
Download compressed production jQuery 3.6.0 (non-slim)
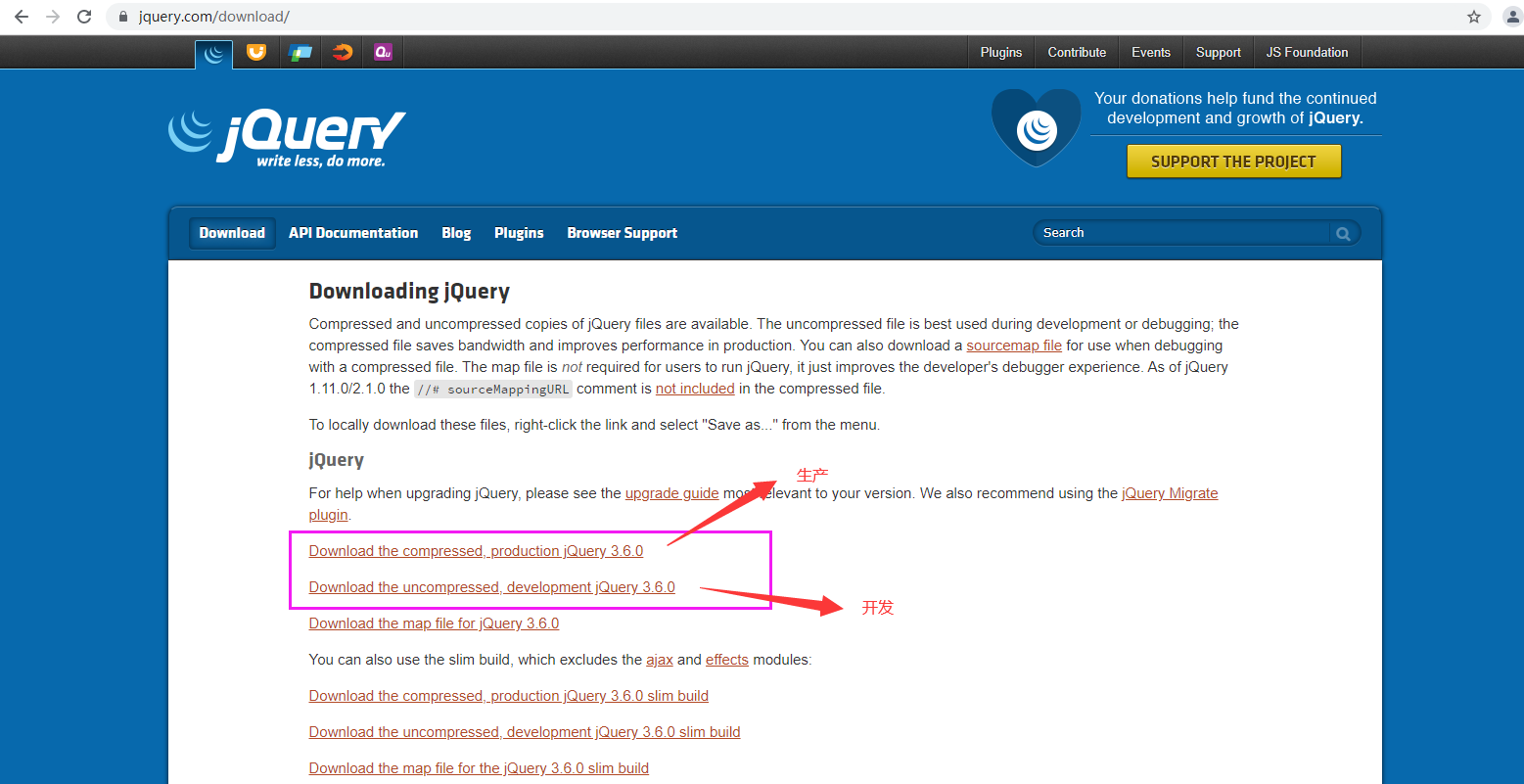pos(476,551)
